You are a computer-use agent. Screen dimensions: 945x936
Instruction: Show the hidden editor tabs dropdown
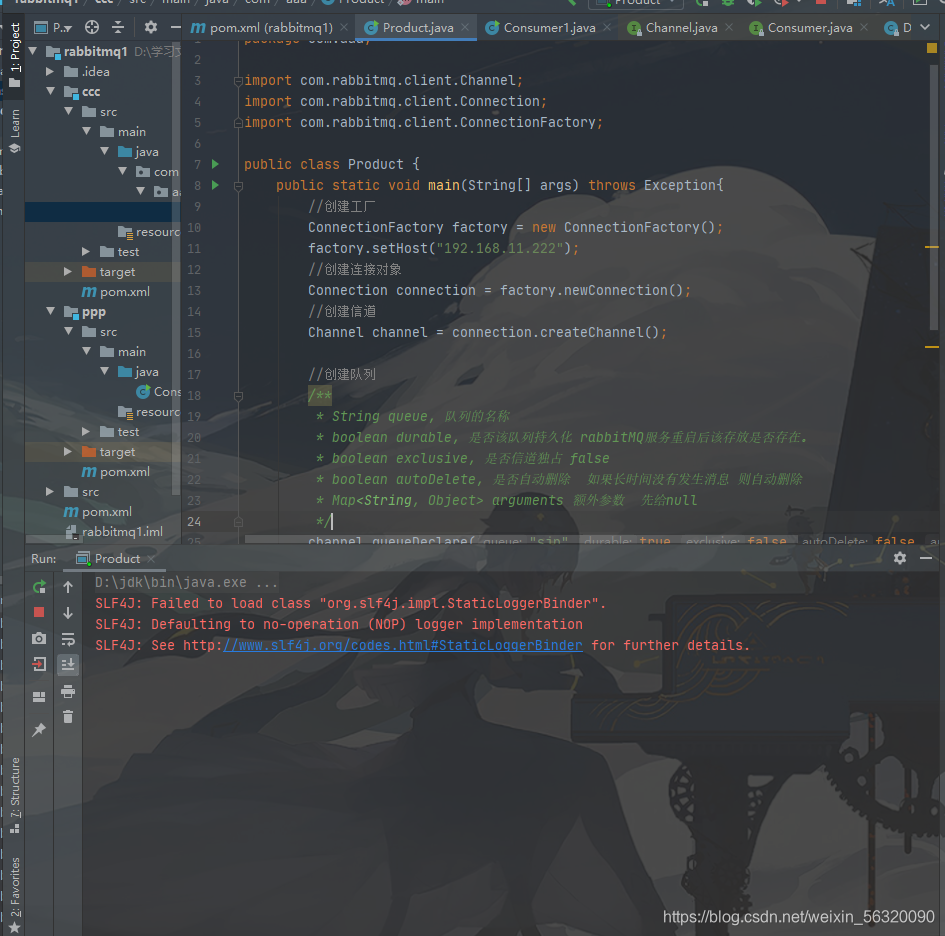(925, 27)
